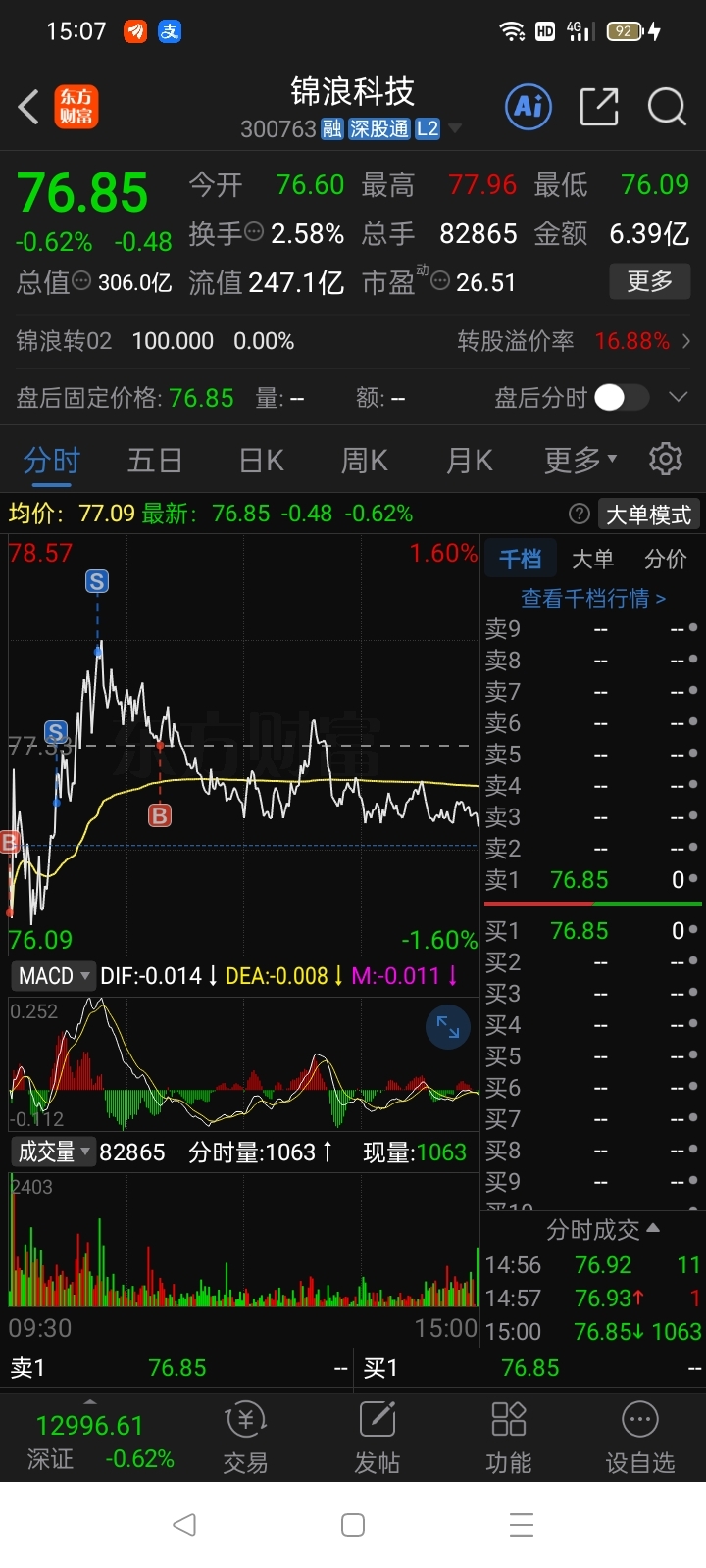The width and height of the screenshot is (706, 1568).
Task: Tap Android home navigation button
Action: [353, 1524]
